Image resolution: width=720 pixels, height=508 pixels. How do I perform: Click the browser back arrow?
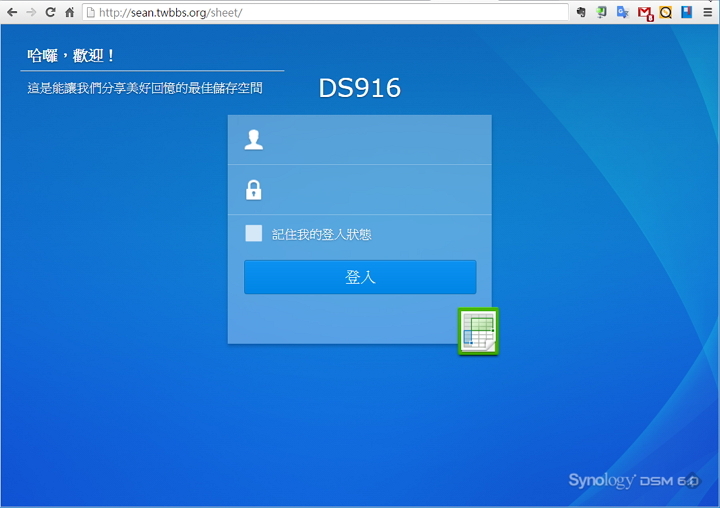click(x=12, y=12)
